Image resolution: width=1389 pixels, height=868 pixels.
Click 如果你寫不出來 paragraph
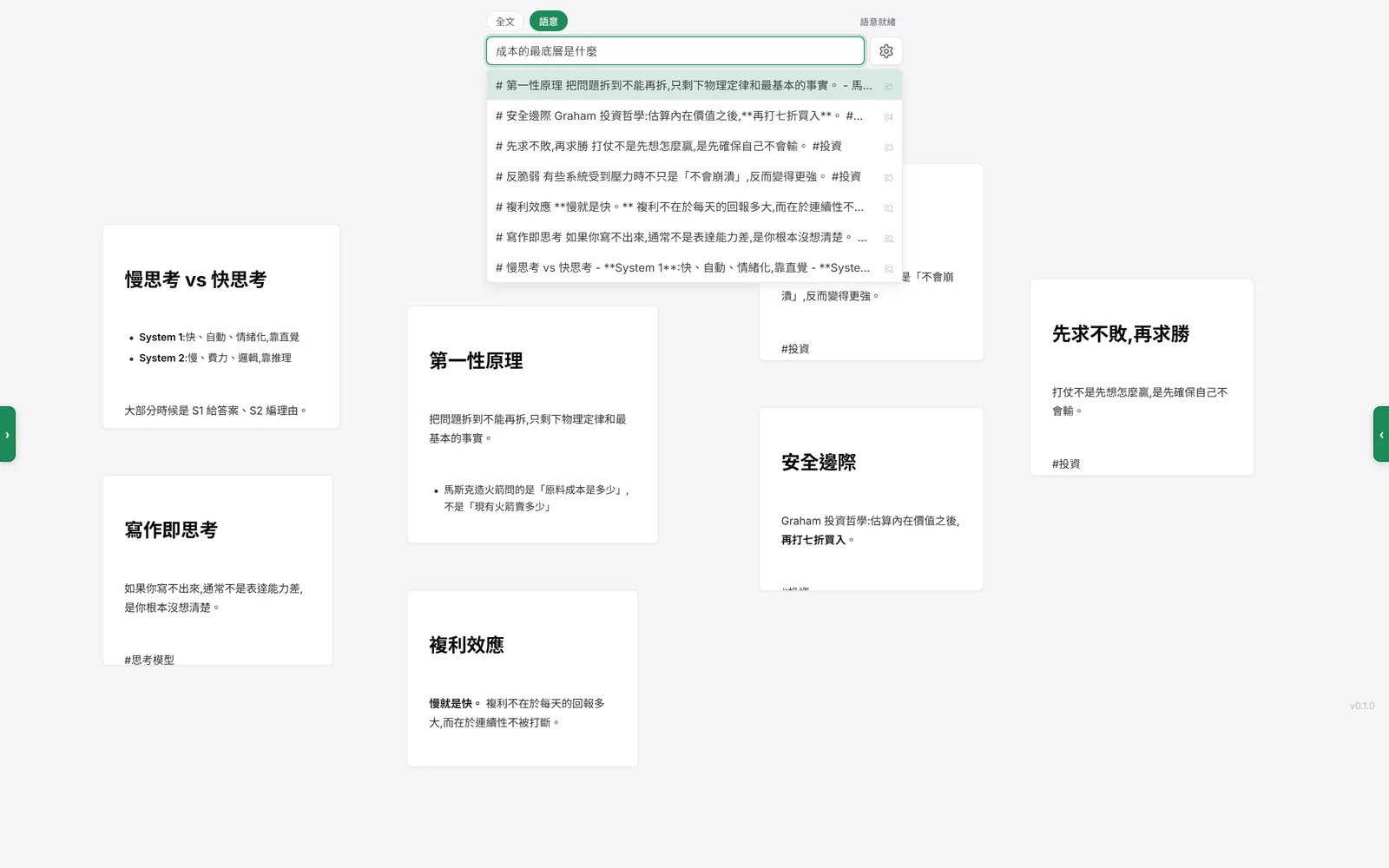pyautogui.click(x=214, y=598)
